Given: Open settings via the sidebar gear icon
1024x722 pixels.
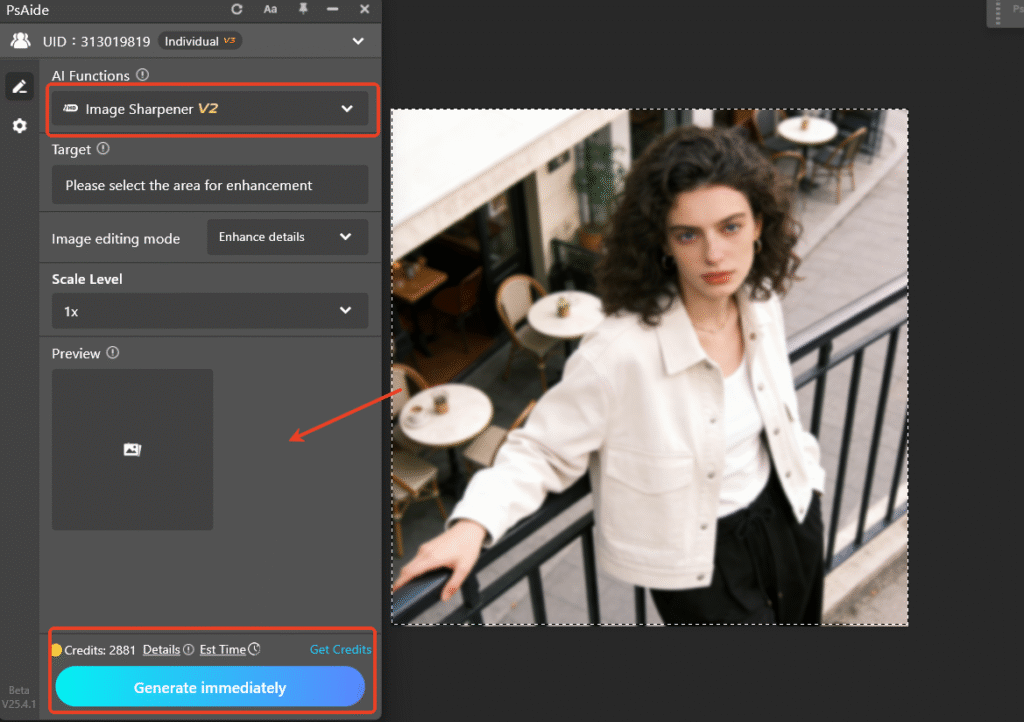Looking at the screenshot, I should pos(19,126).
